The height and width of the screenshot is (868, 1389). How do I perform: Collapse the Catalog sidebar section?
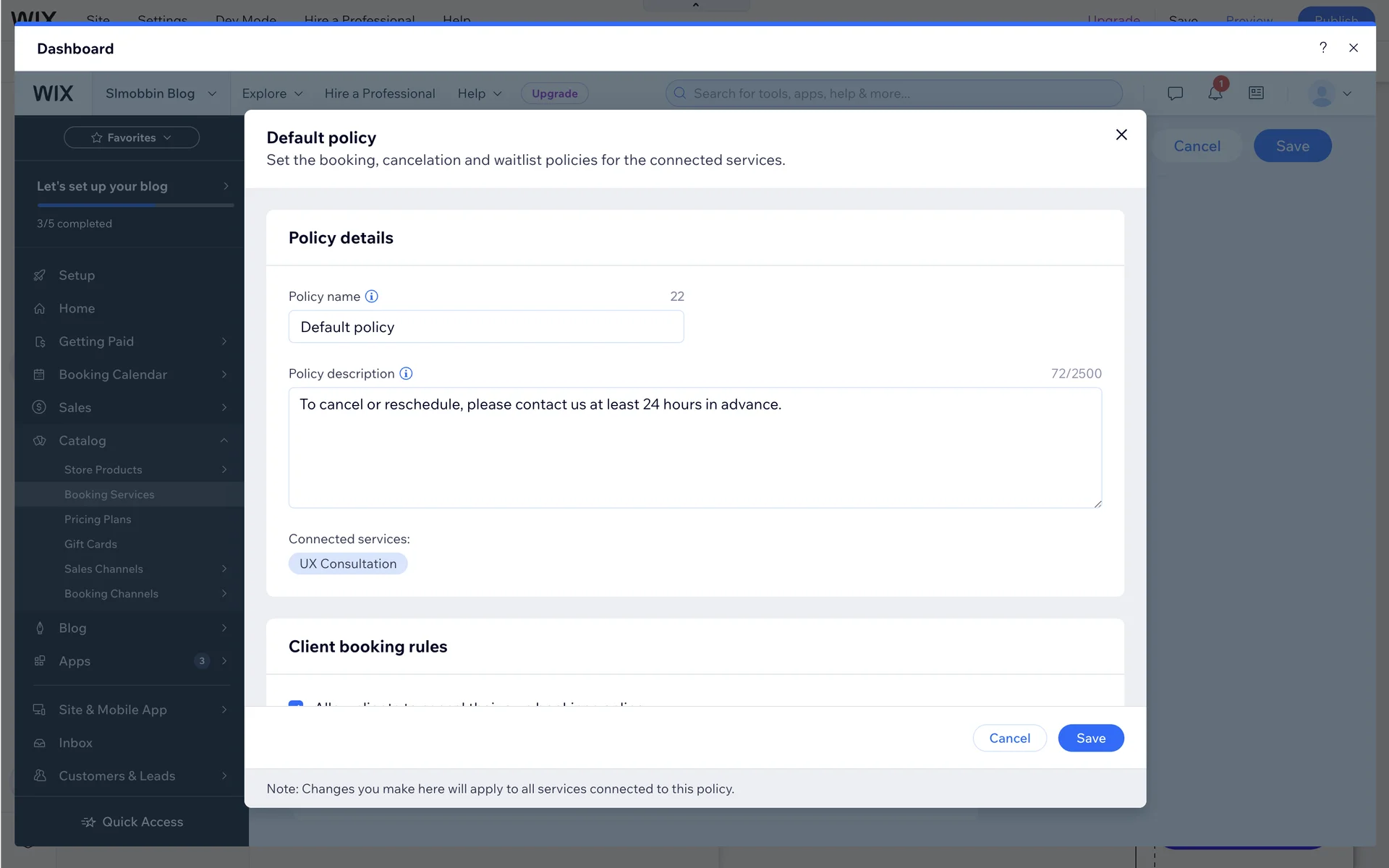[x=224, y=441]
